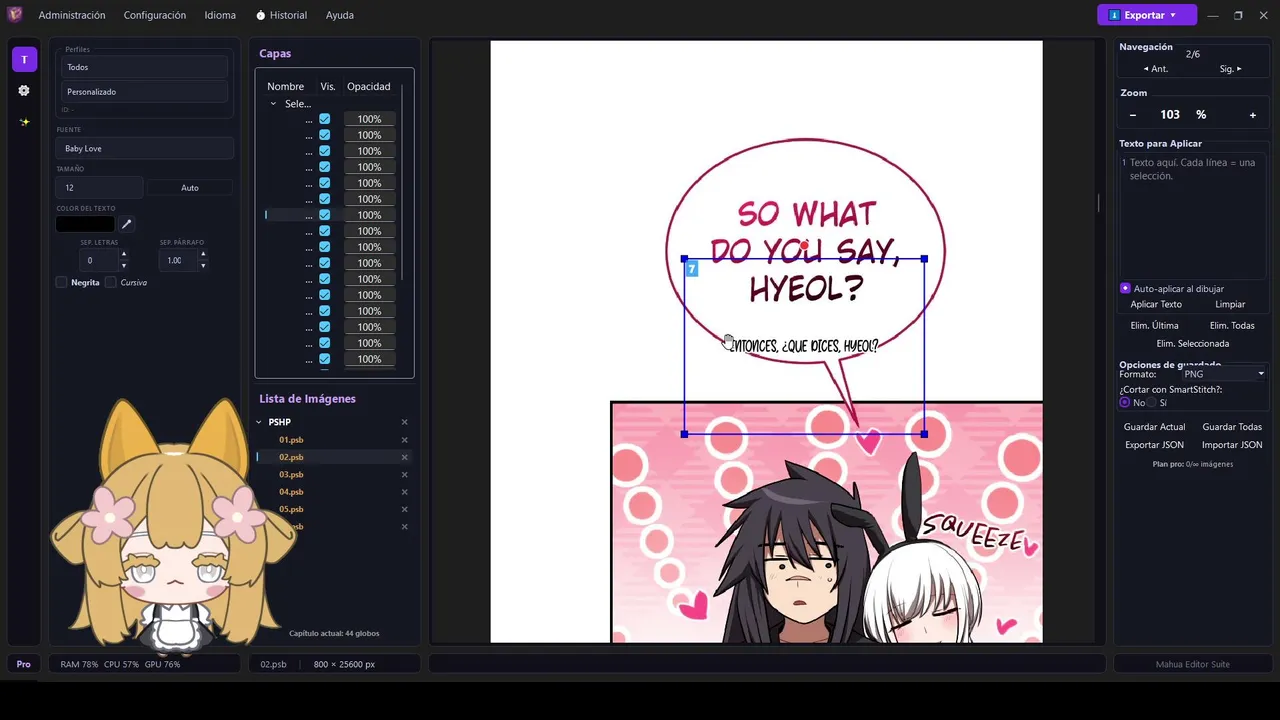Zoom out with the minus button
This screenshot has width=1280, height=720.
[1133, 115]
